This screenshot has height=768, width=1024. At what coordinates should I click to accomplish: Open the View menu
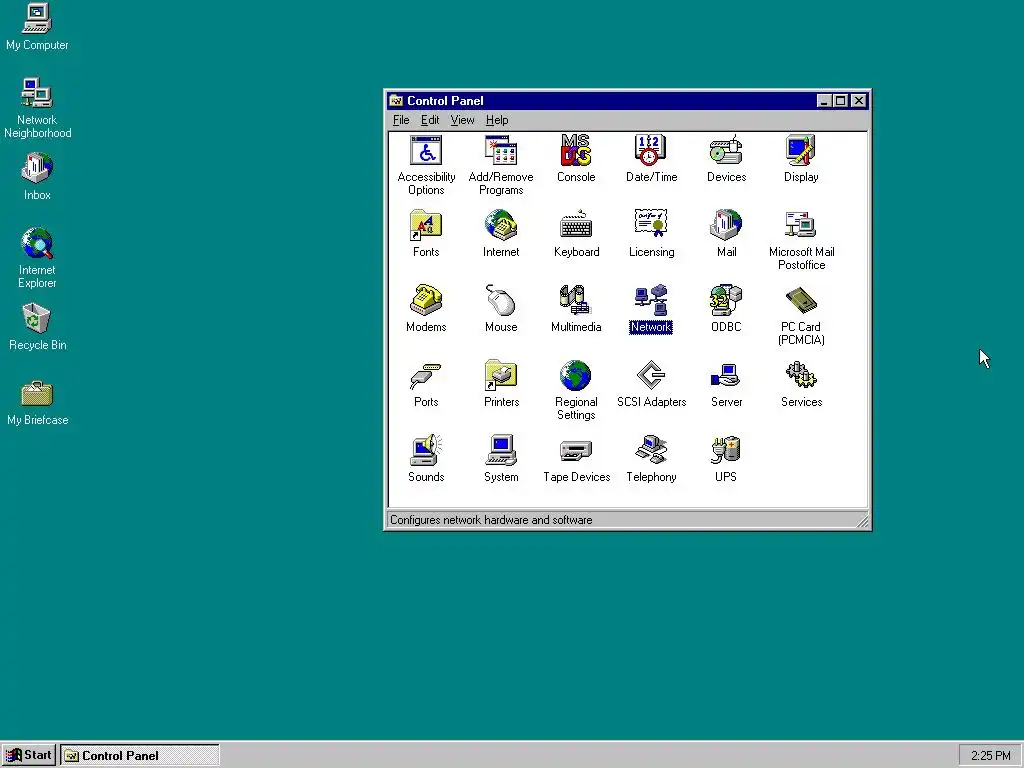pyautogui.click(x=462, y=120)
